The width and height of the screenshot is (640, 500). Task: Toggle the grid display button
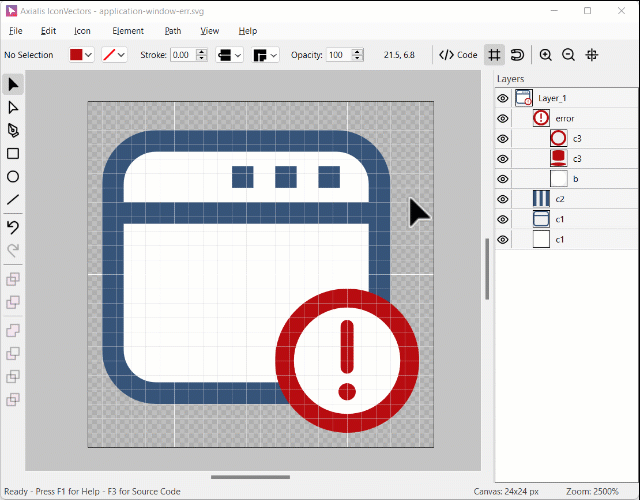pyautogui.click(x=494, y=55)
